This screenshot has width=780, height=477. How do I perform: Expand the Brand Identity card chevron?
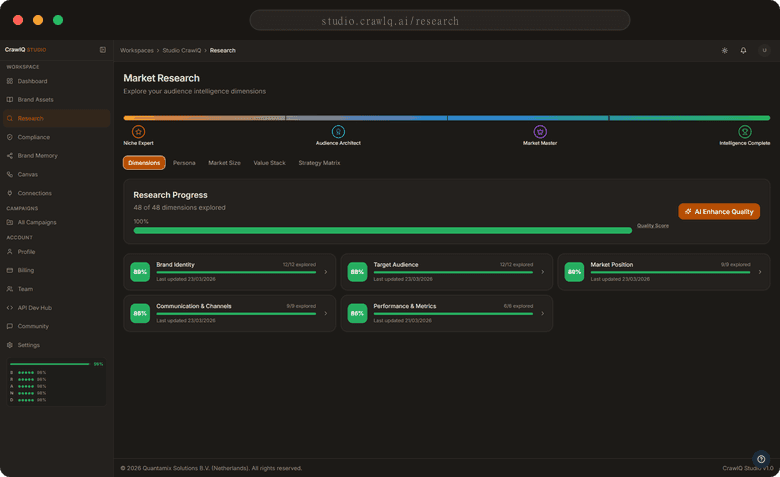click(326, 272)
